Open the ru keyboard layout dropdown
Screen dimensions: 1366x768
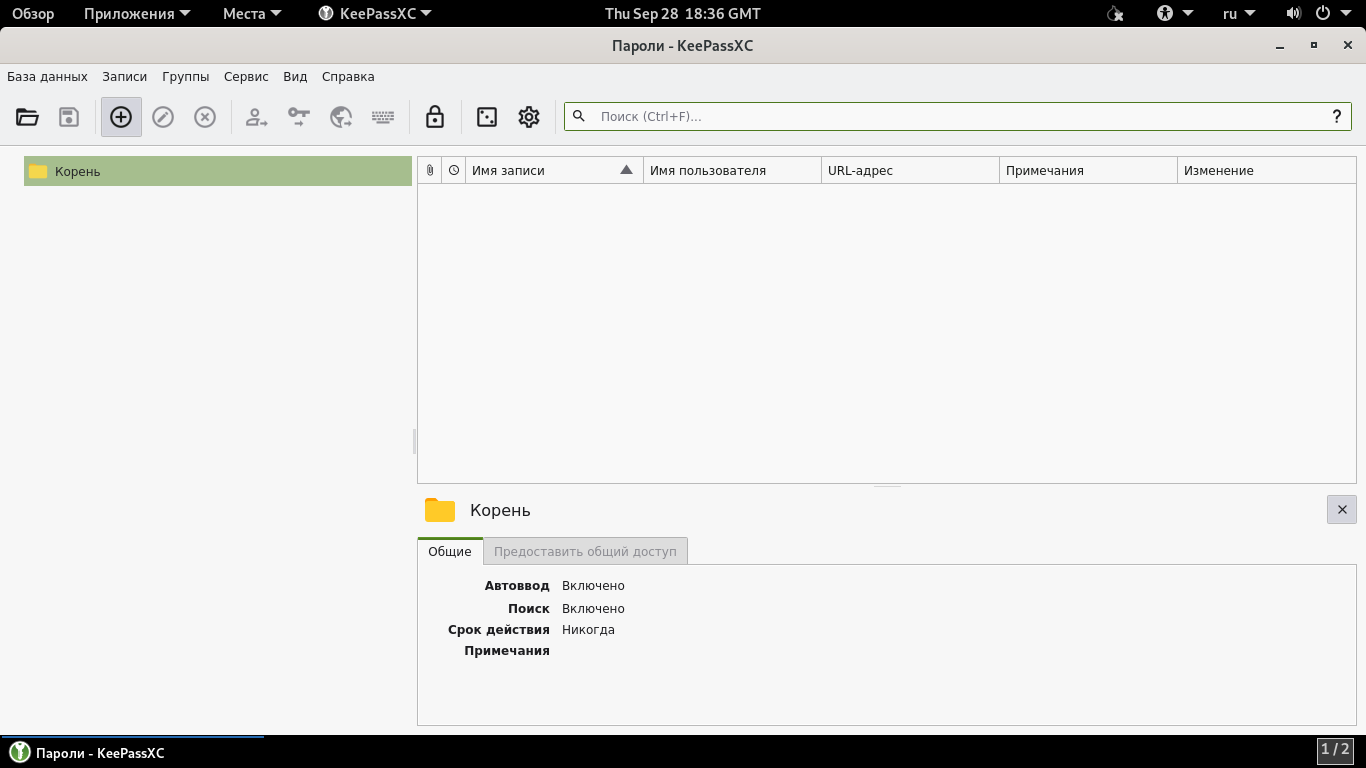[1238, 14]
